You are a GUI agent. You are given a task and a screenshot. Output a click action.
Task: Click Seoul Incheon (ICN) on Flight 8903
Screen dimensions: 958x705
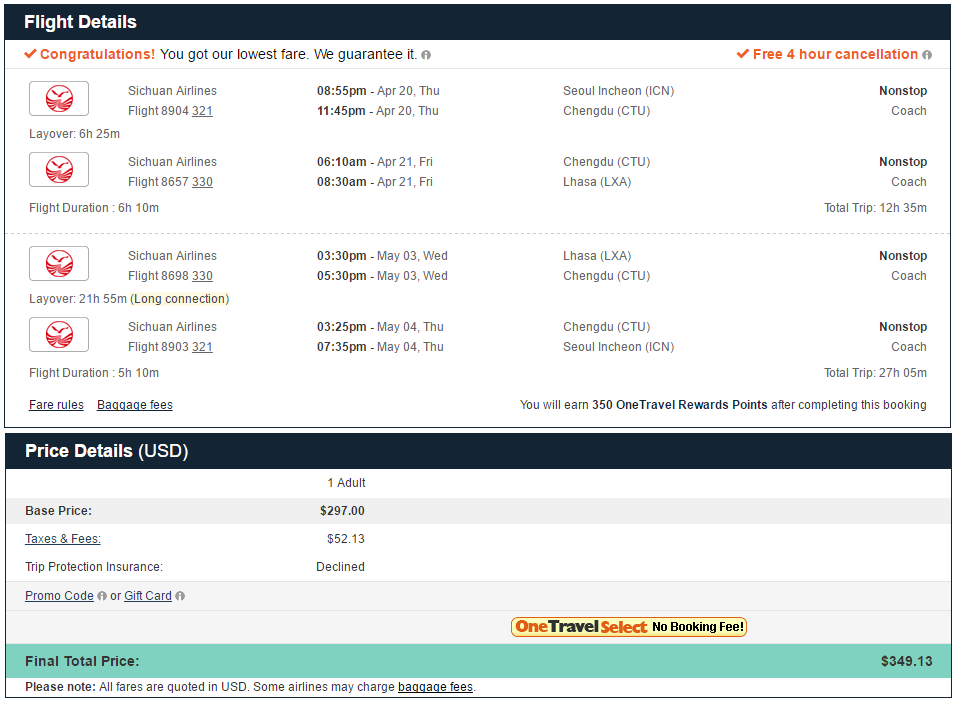(618, 346)
